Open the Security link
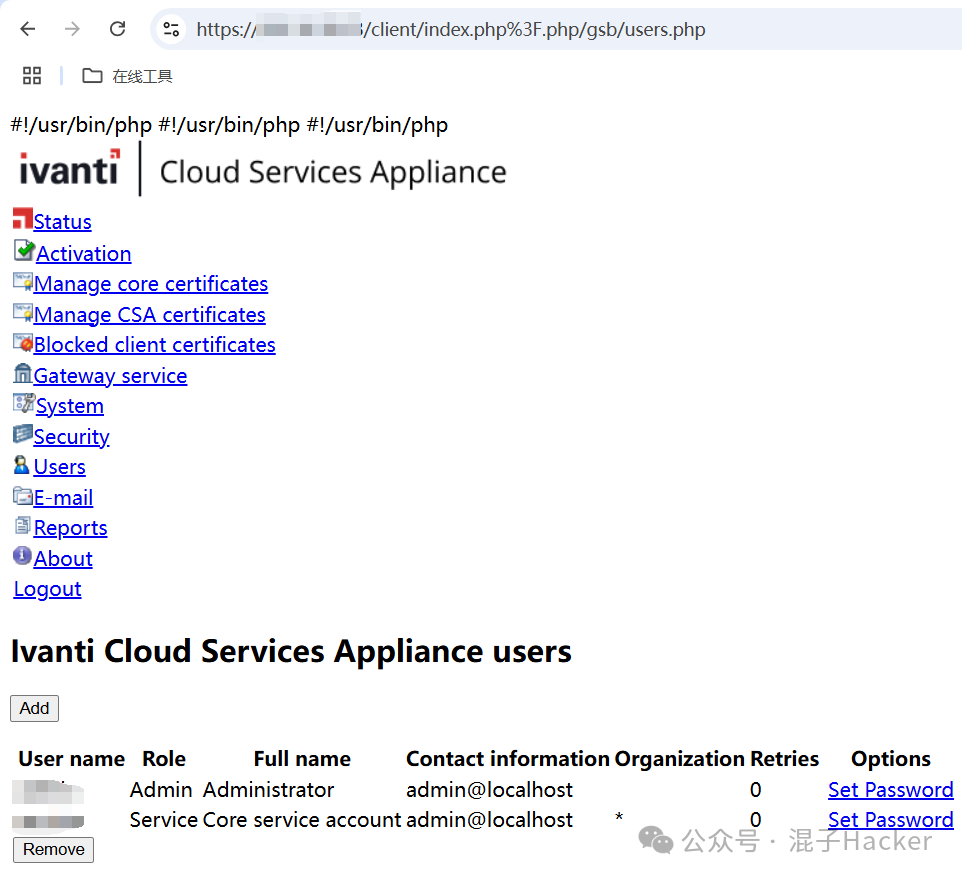The image size is (962, 879). pos(72,437)
